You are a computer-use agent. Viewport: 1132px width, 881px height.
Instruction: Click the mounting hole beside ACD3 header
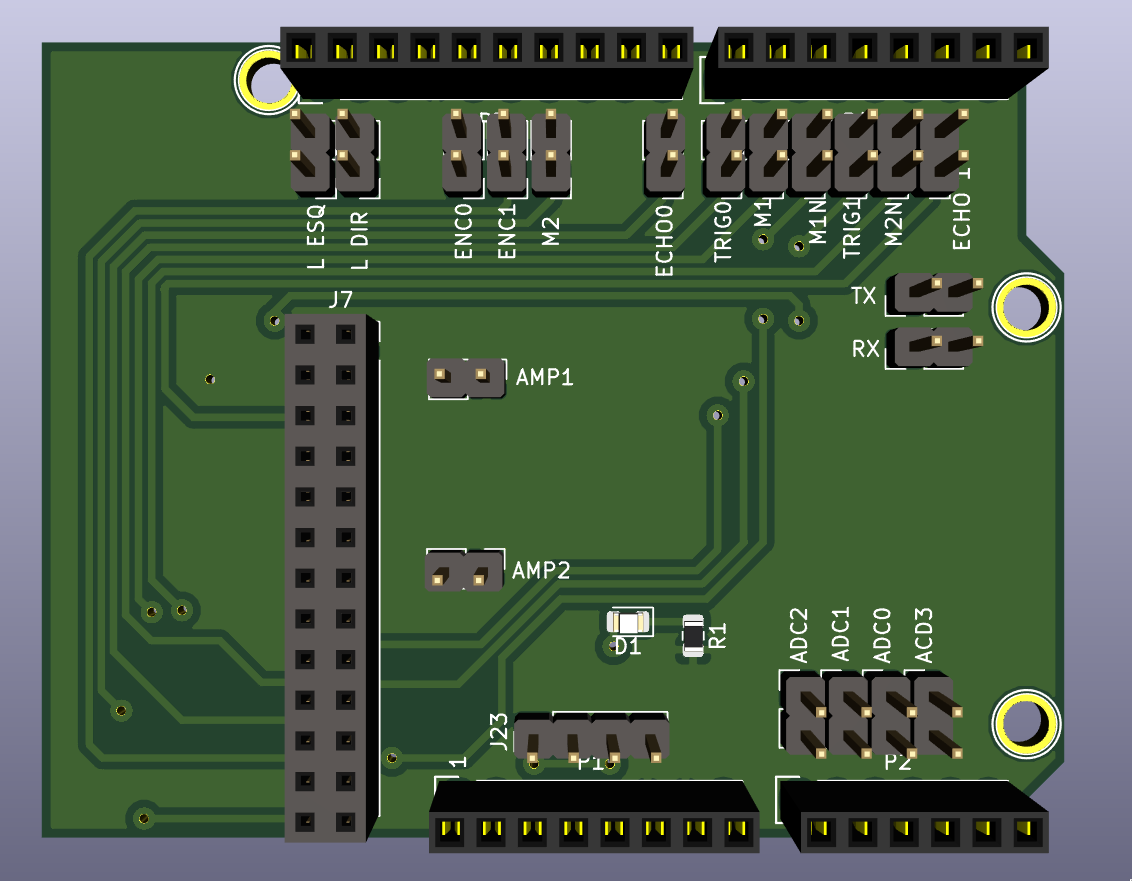[x=1025, y=724]
